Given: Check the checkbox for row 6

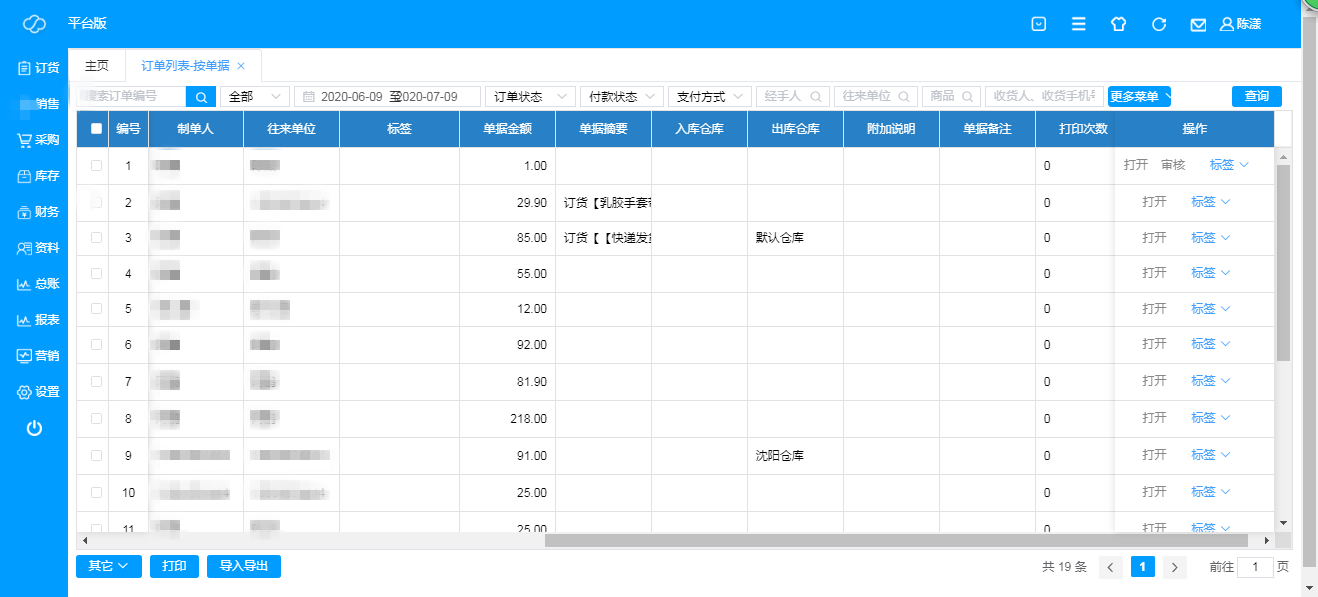Looking at the screenshot, I should 96,345.
